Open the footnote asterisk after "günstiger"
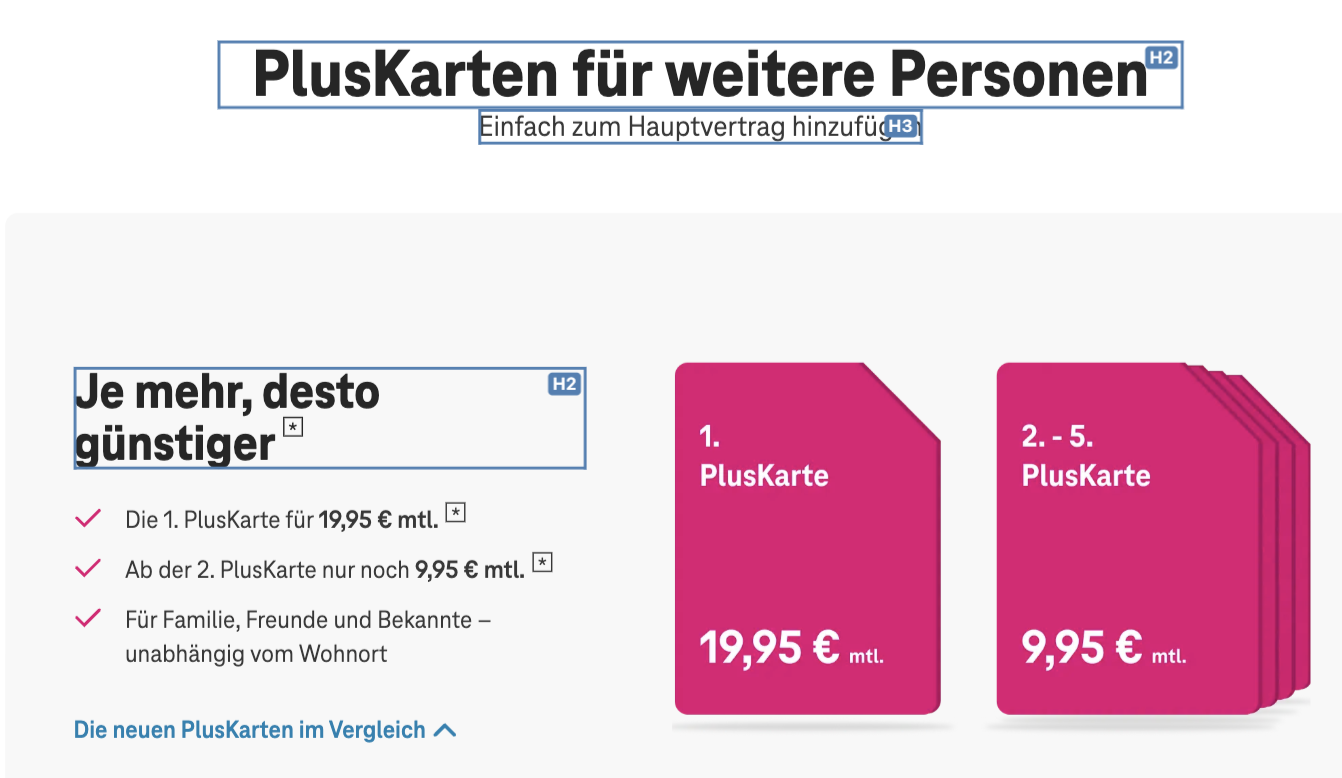The height and width of the screenshot is (778, 1342). 293,428
